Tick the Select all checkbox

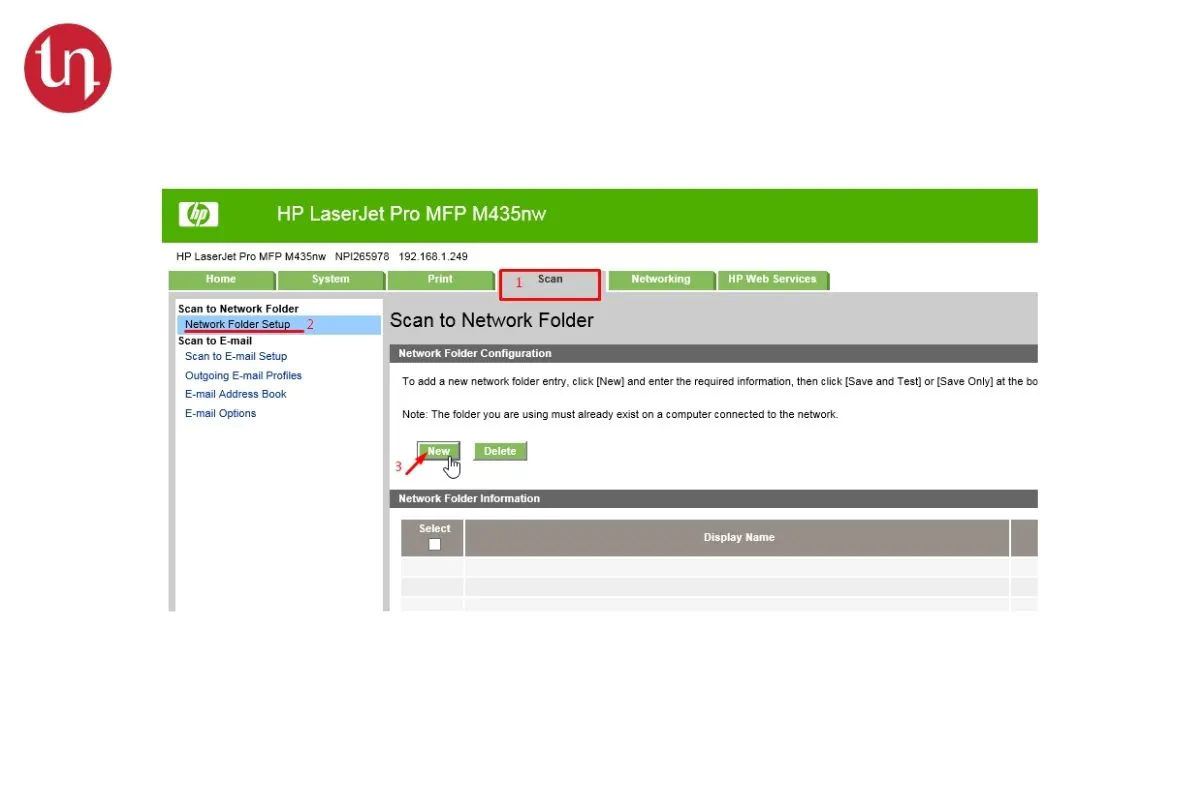pyautogui.click(x=434, y=544)
